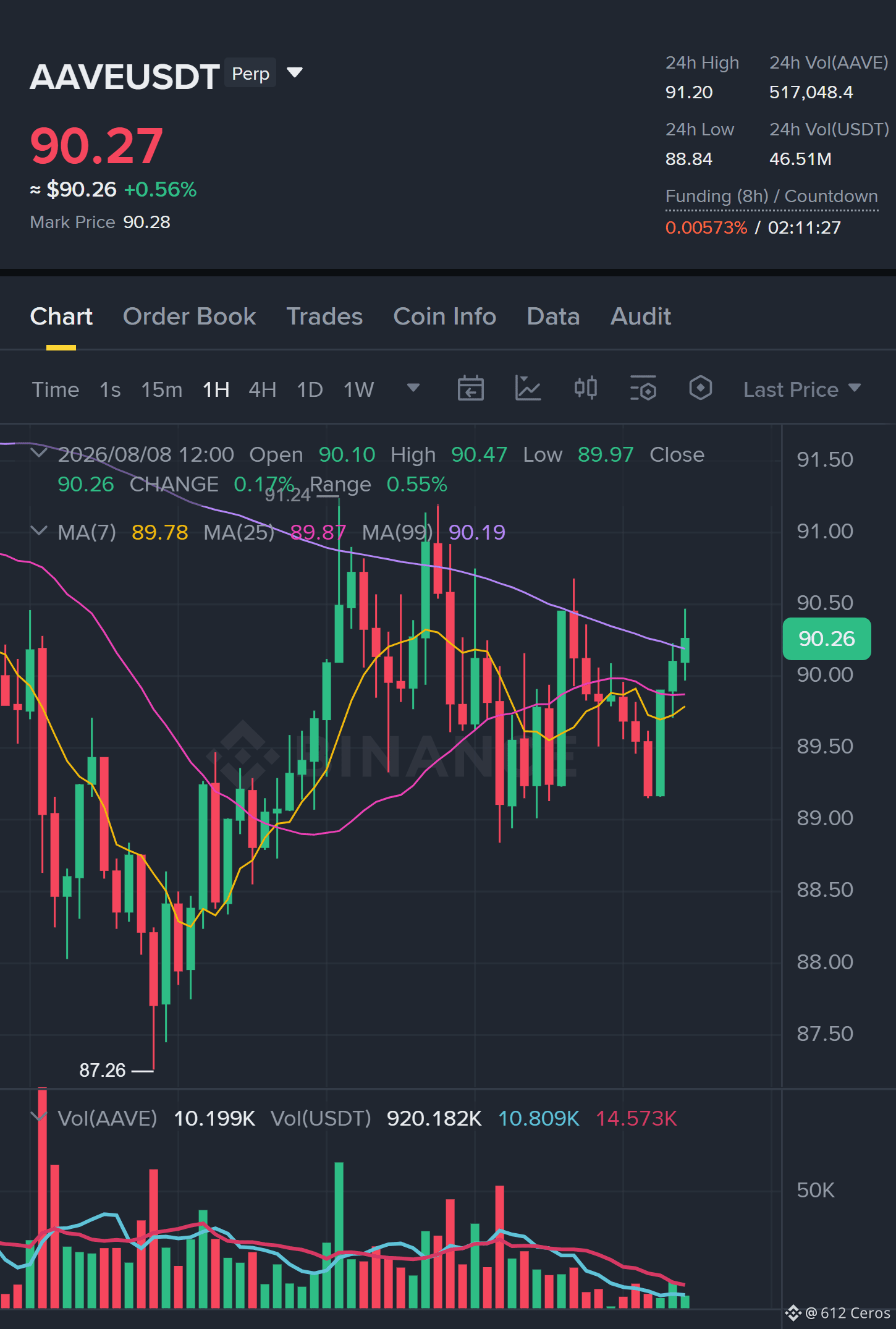Click the Funding (8h) / Countdown label

[x=771, y=196]
